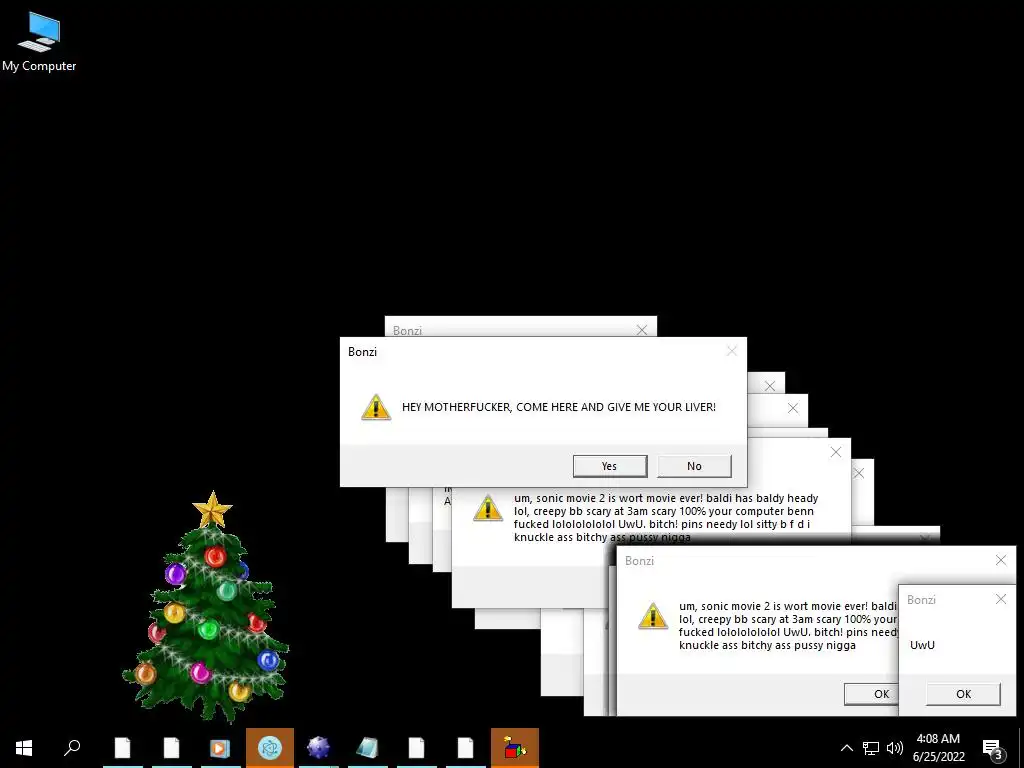This screenshot has height=768, width=1024.
Task: Close the middle sonic movie dialog
Action: (836, 452)
